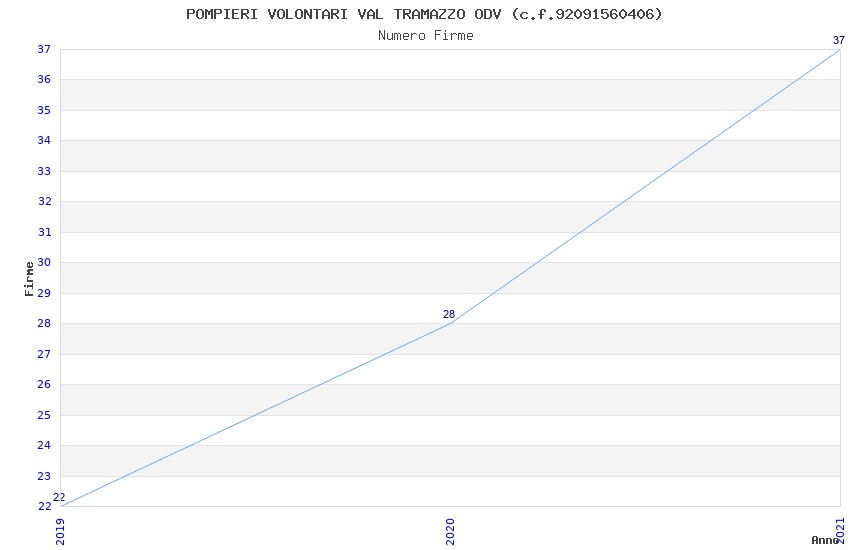850x550 pixels.
Task: Click the chart title POMPIERI VOLONTARI VAL TRAMAZZO ODV
Action: coord(424,14)
